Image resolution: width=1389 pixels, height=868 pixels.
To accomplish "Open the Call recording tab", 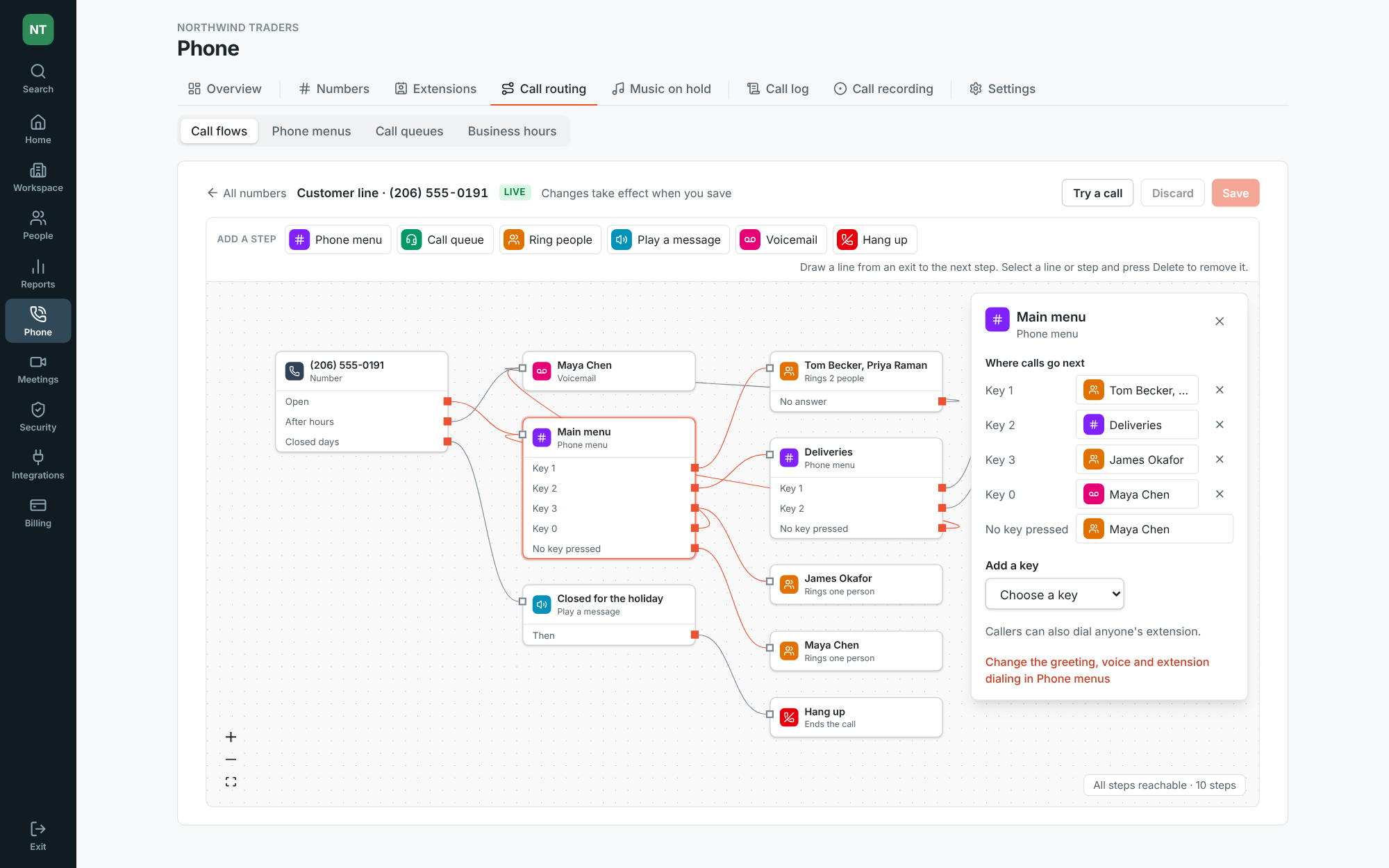I will click(x=883, y=89).
